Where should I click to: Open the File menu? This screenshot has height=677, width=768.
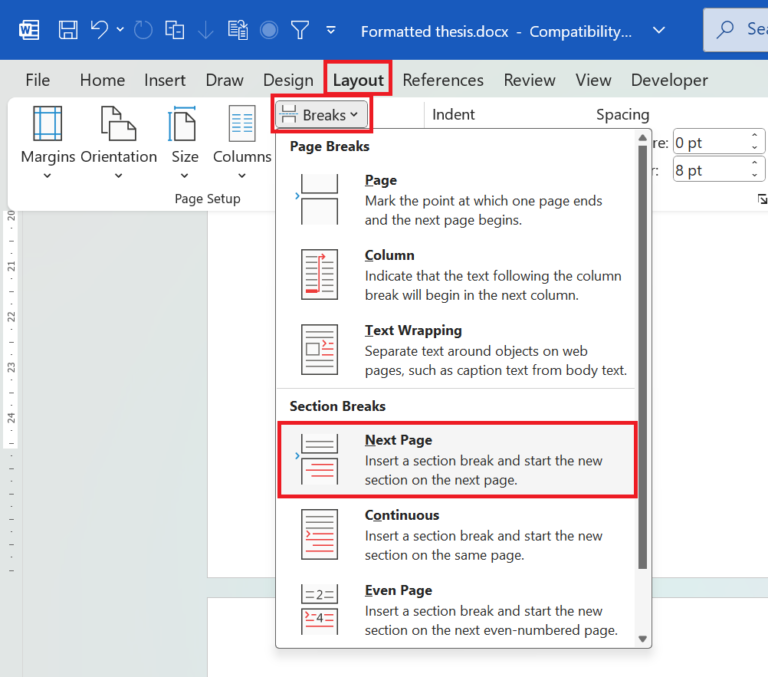pyautogui.click(x=38, y=80)
